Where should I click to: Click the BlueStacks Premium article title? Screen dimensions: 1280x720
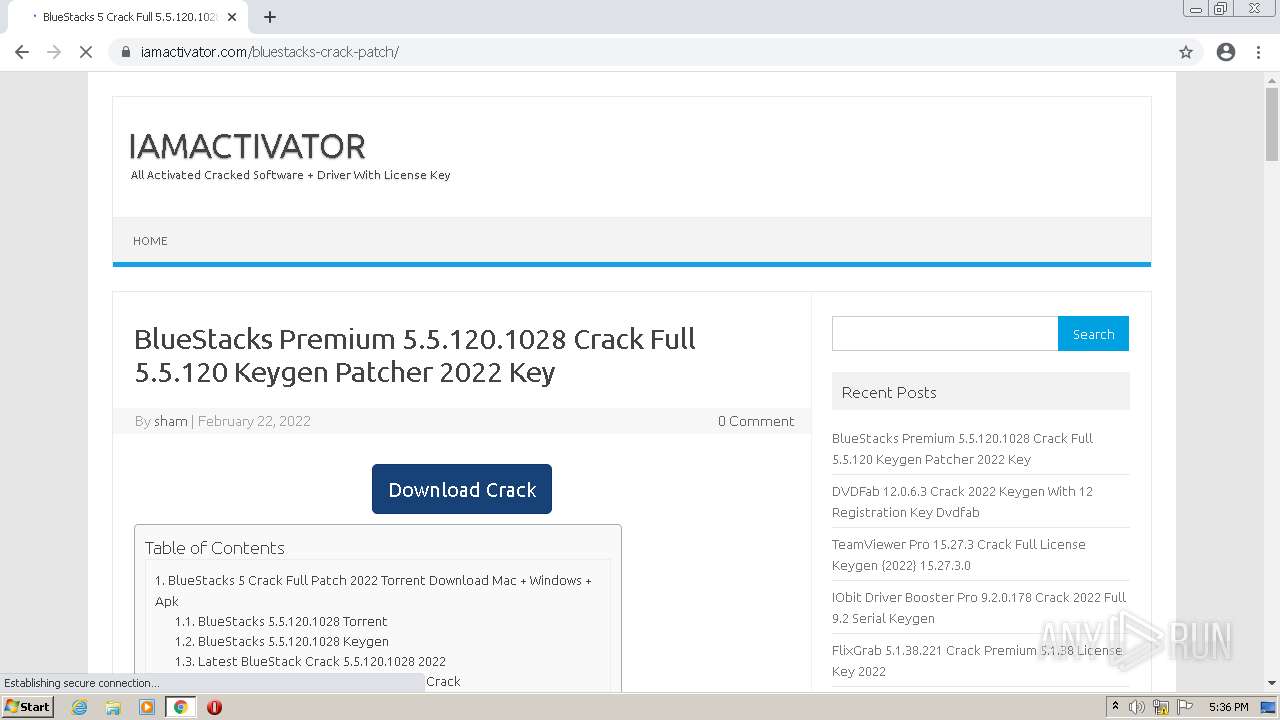click(x=415, y=355)
